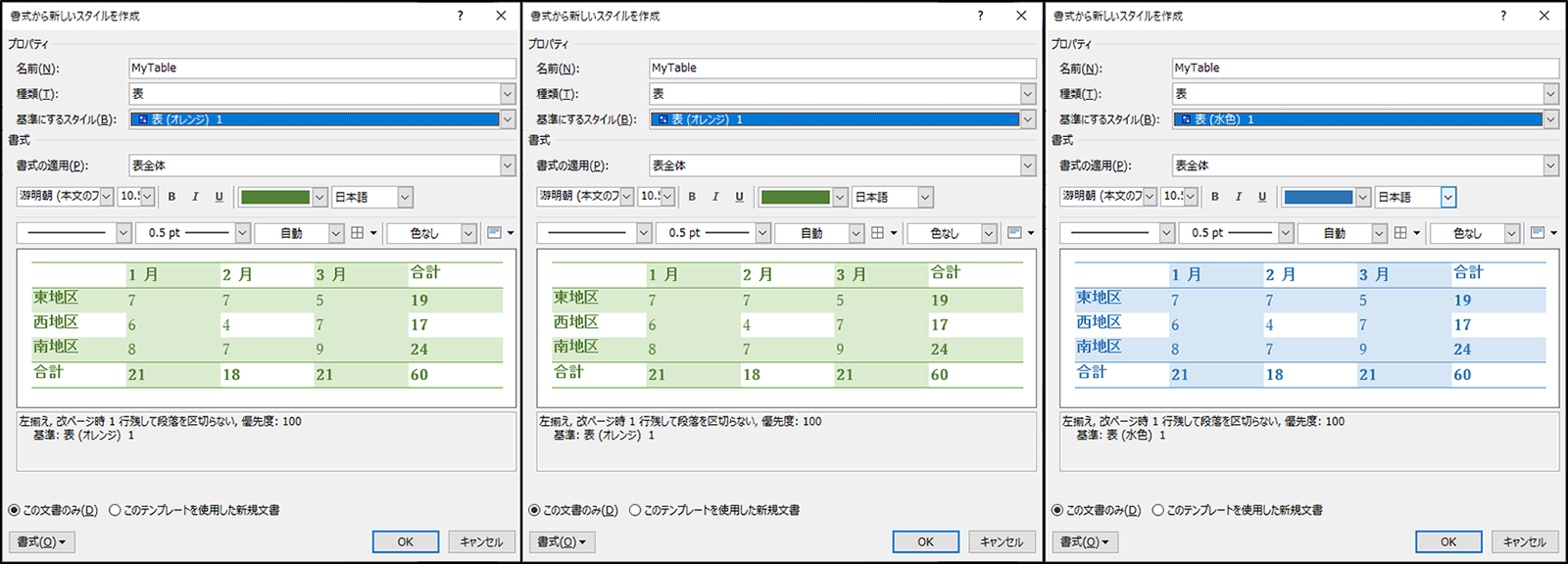Click the blue font color swatch
Image resolution: width=1568 pixels, height=564 pixels.
1317,197
